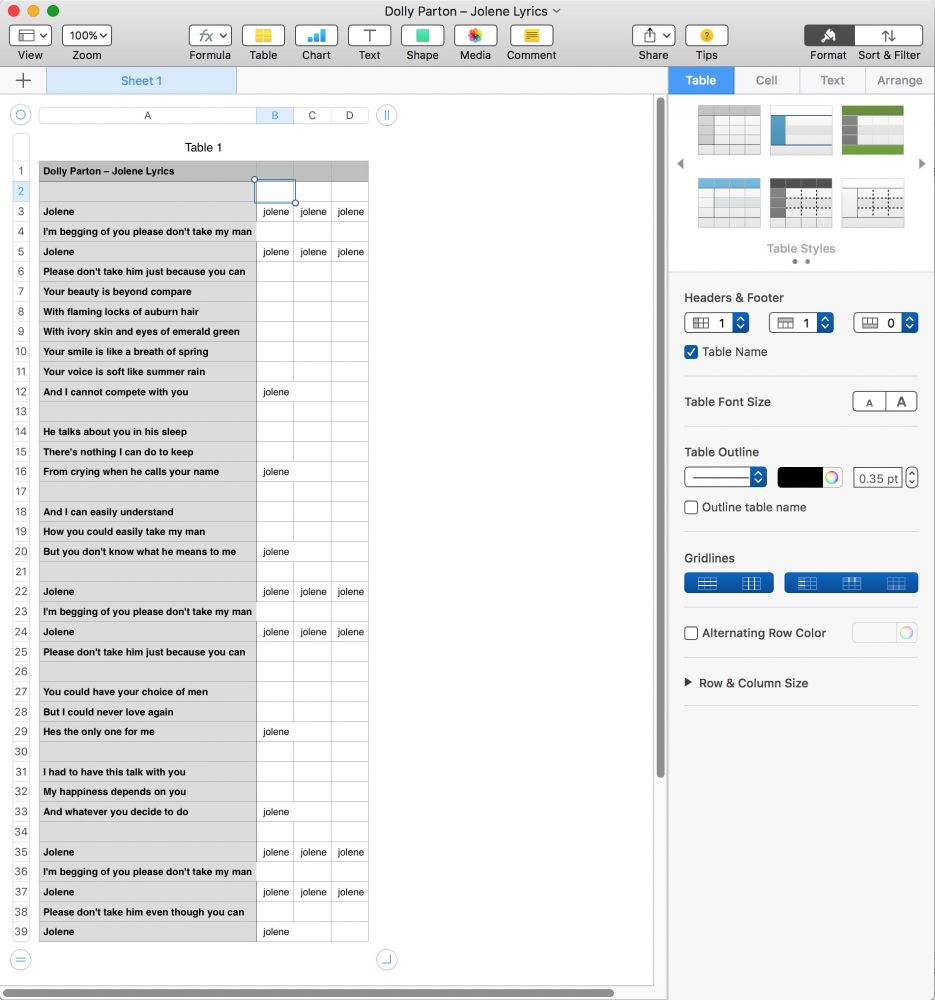Click the vertical scrollbar of the sheet
Image resolution: width=935 pixels, height=1000 pixels.
pos(661,437)
